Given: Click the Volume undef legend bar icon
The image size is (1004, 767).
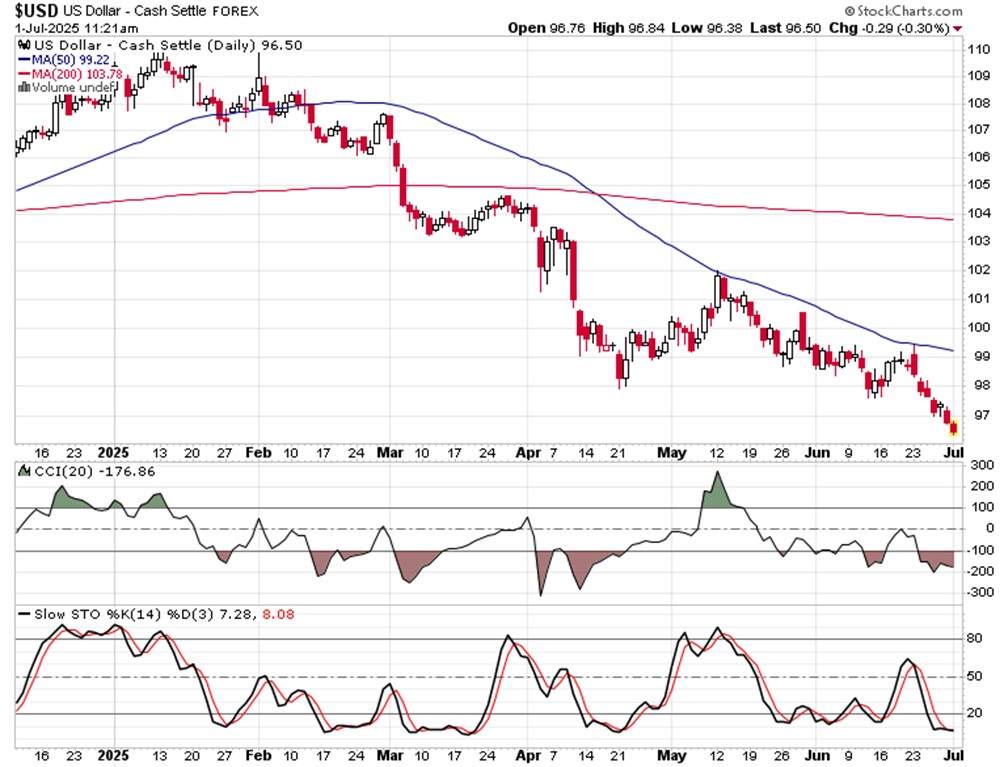Looking at the screenshot, I should [x=24, y=88].
